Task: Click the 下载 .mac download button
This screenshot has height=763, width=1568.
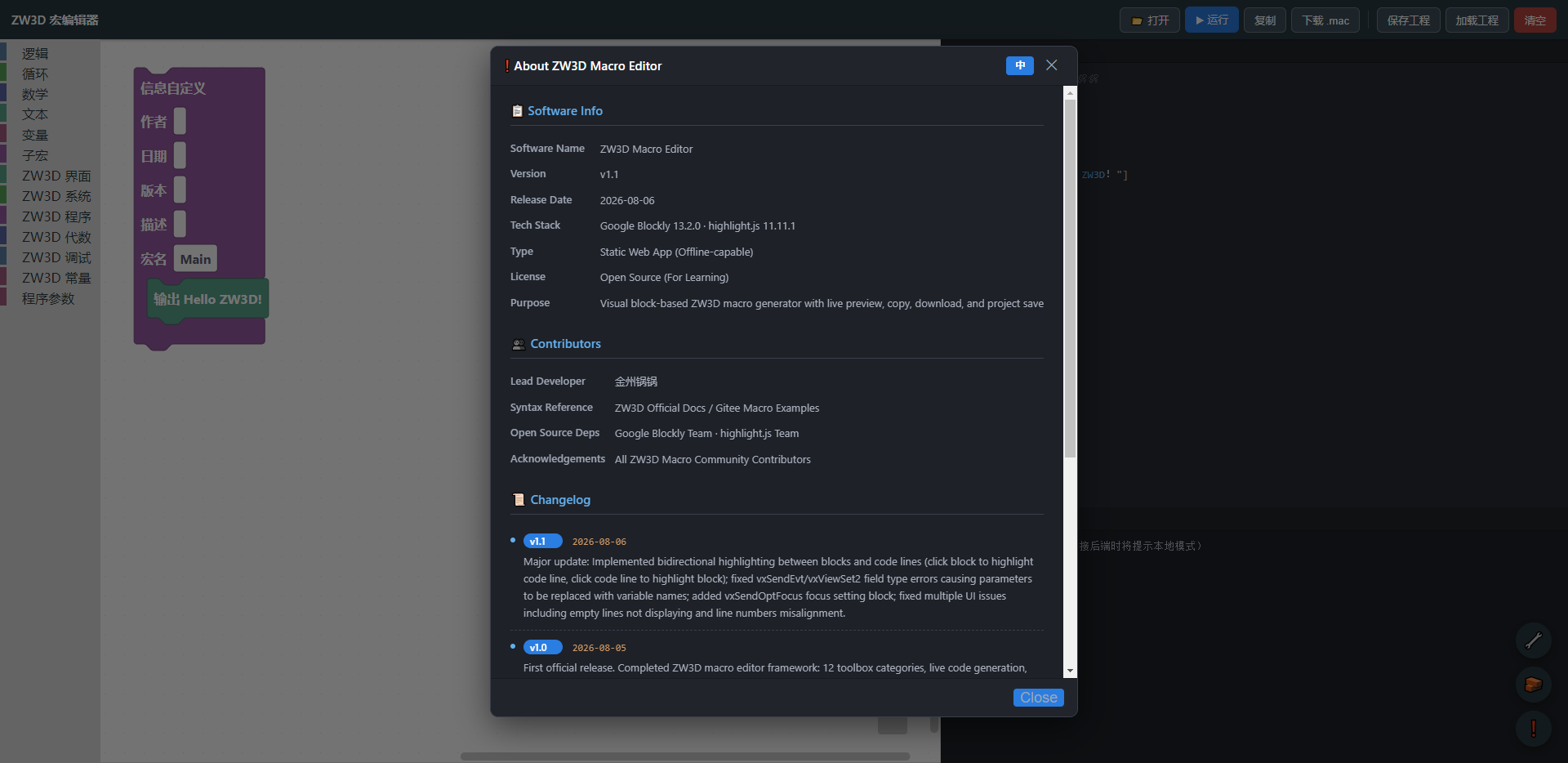Action: pyautogui.click(x=1325, y=20)
